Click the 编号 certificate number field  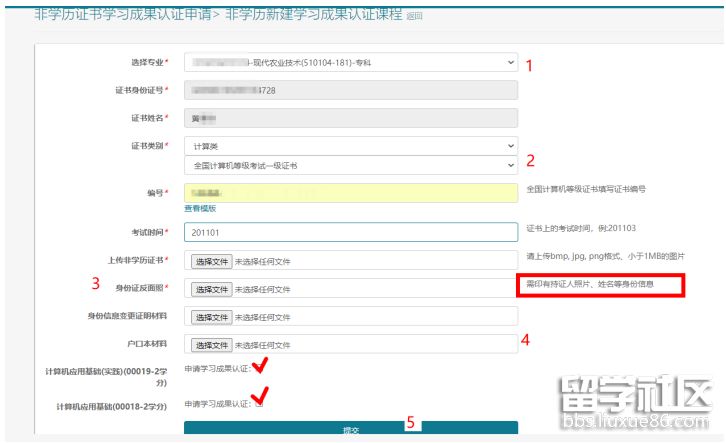click(350, 192)
